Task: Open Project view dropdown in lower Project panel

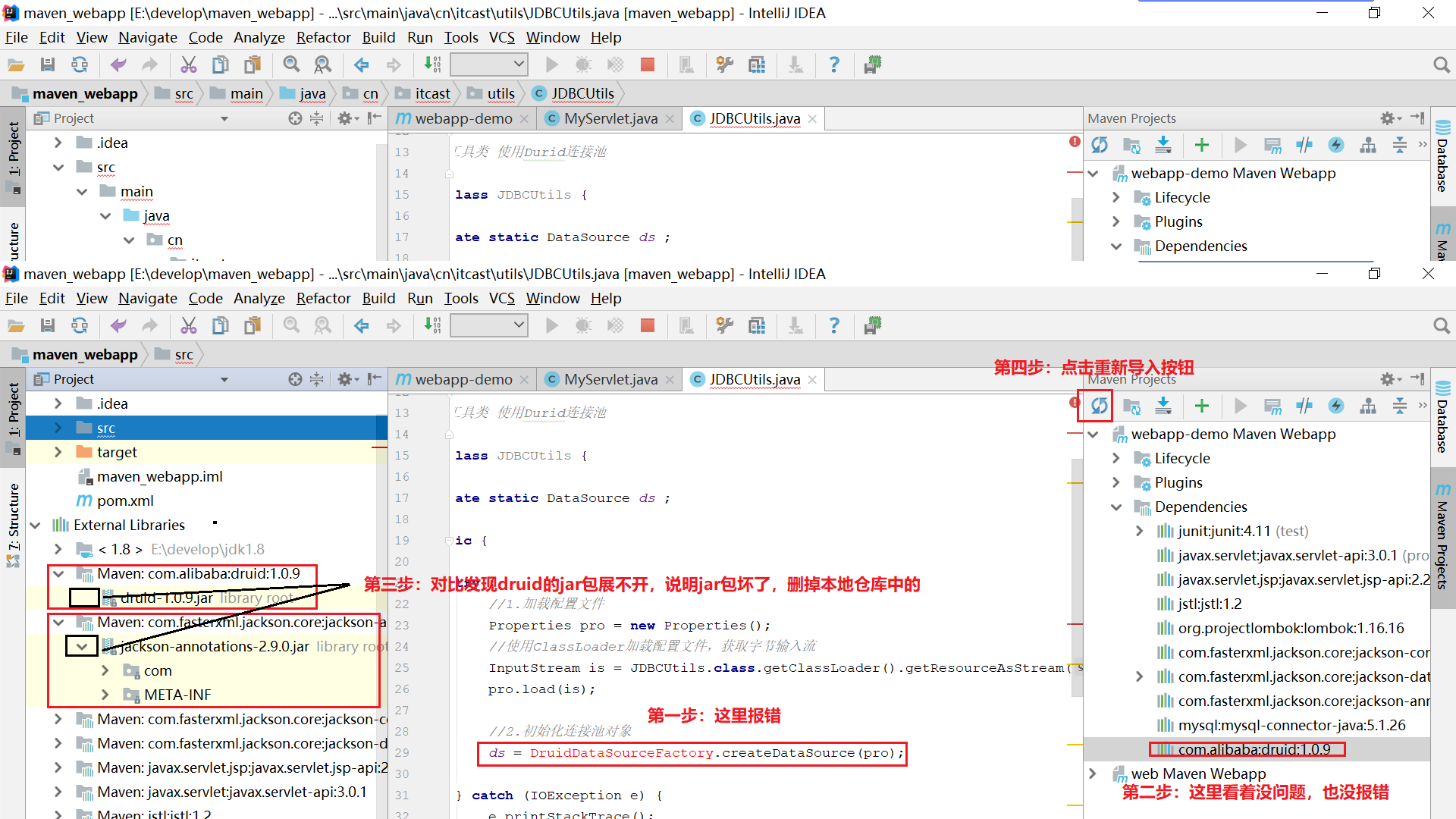Action: tap(224, 379)
